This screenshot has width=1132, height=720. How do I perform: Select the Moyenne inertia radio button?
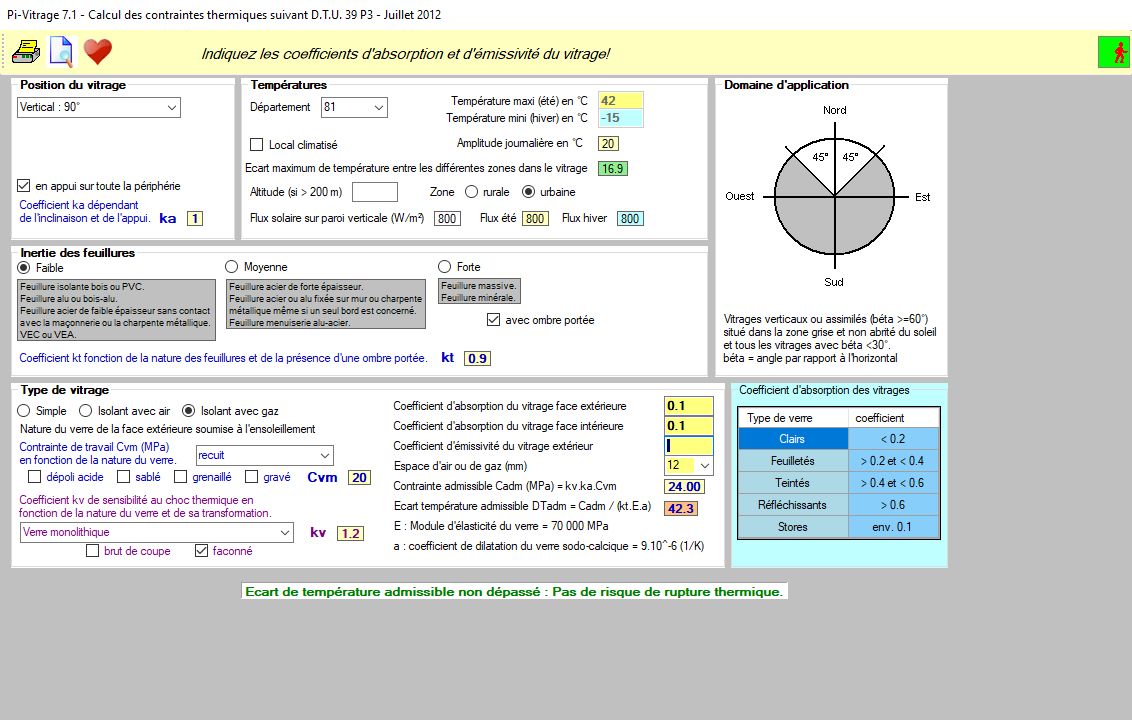(232, 267)
